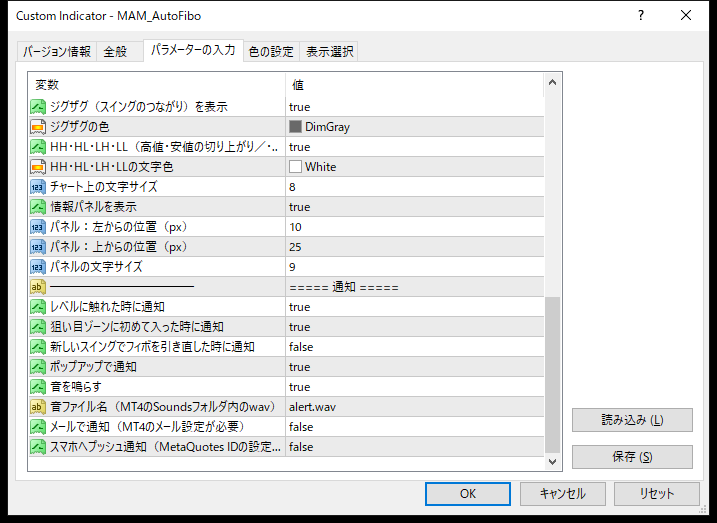Click the bool icon beside 情報パネルを表示

38,207
